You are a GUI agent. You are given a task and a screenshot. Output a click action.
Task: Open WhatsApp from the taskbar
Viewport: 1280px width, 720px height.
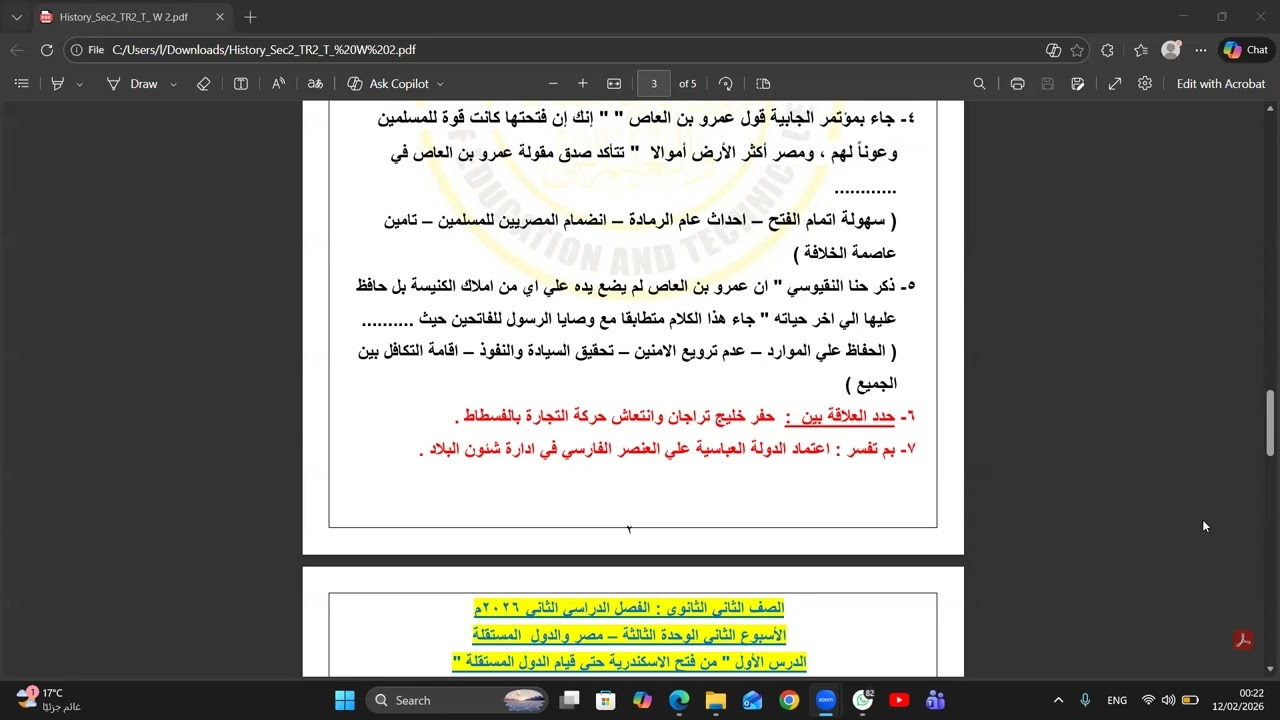[x=862, y=700]
